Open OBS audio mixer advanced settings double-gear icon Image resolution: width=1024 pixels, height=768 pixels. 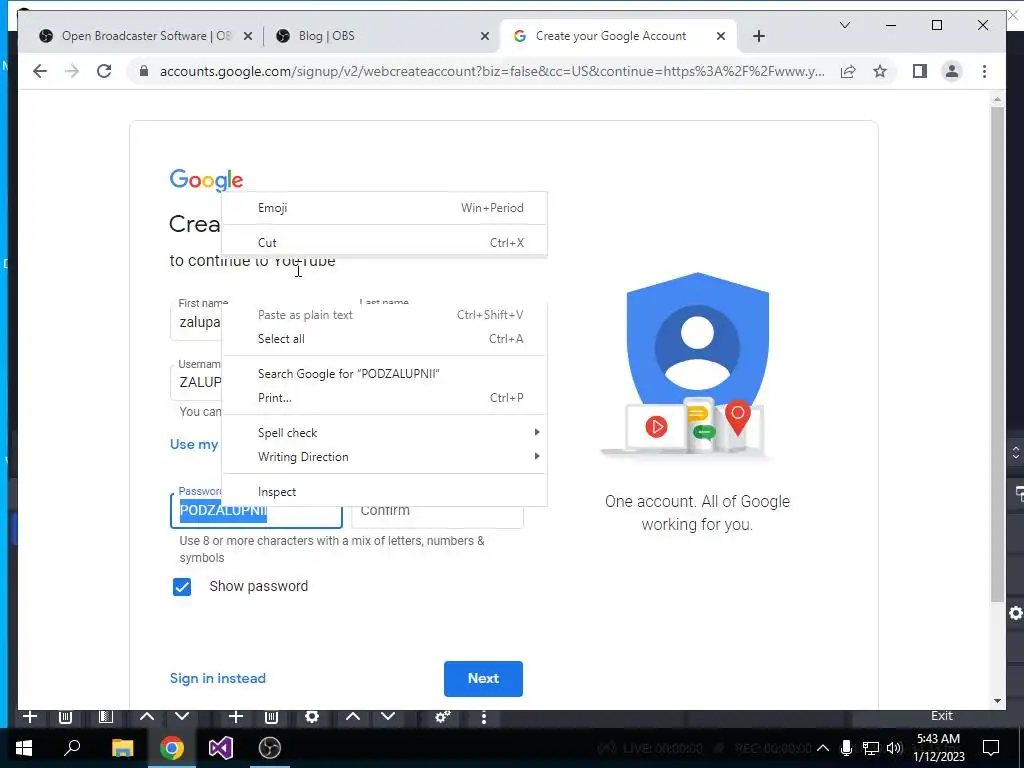tap(443, 717)
